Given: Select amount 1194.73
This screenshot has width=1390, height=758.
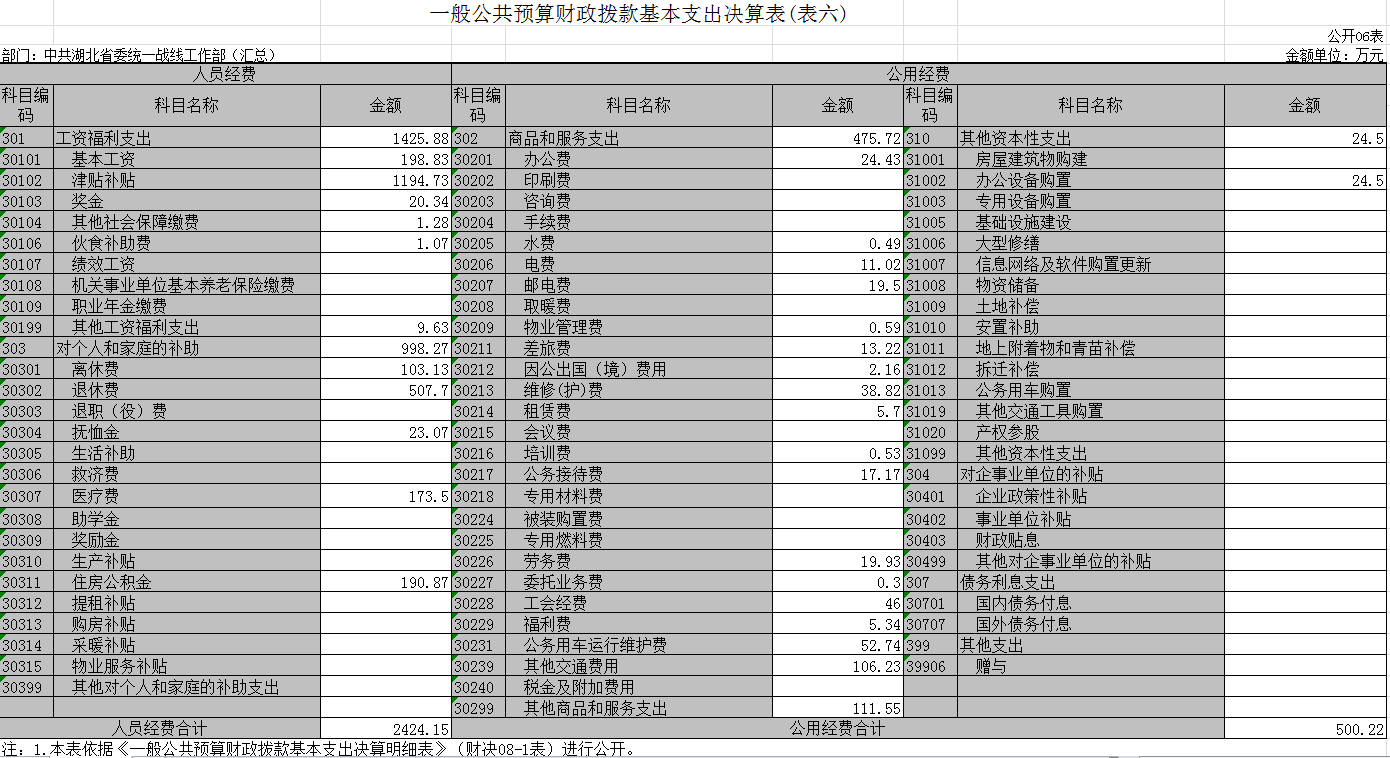Looking at the screenshot, I should pyautogui.click(x=386, y=180).
